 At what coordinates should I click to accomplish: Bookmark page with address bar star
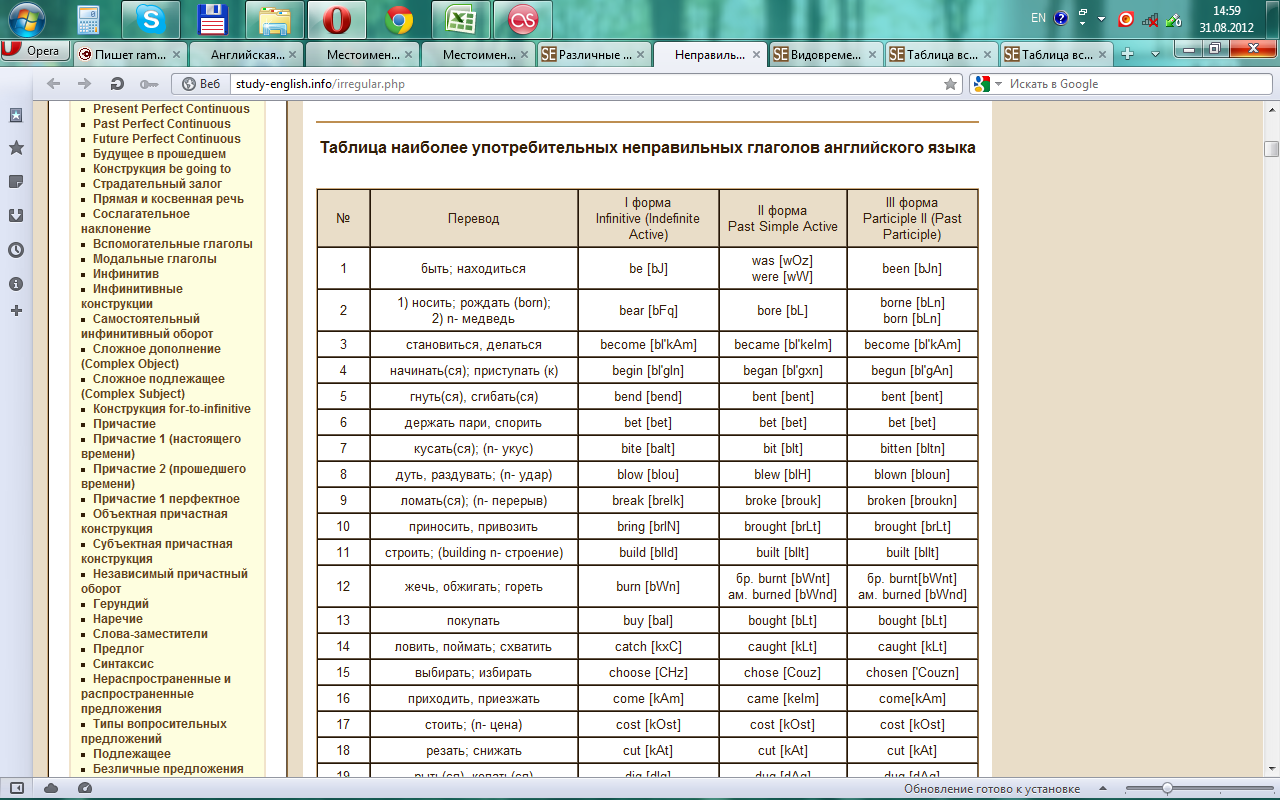pyautogui.click(x=950, y=84)
